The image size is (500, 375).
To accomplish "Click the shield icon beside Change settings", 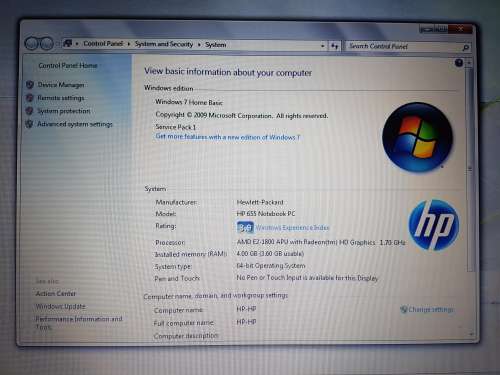I will tap(404, 309).
